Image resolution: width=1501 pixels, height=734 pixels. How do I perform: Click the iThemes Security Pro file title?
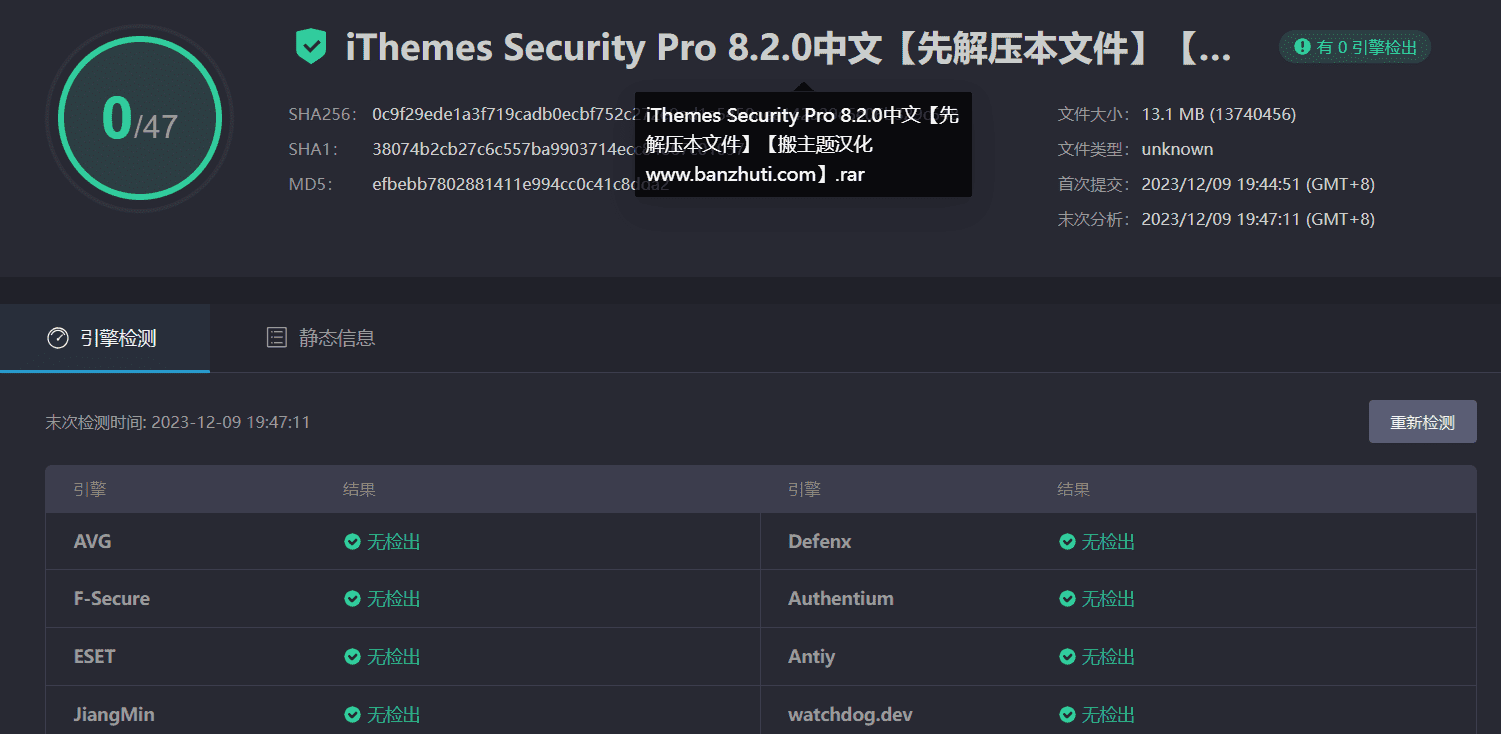pyautogui.click(x=788, y=47)
